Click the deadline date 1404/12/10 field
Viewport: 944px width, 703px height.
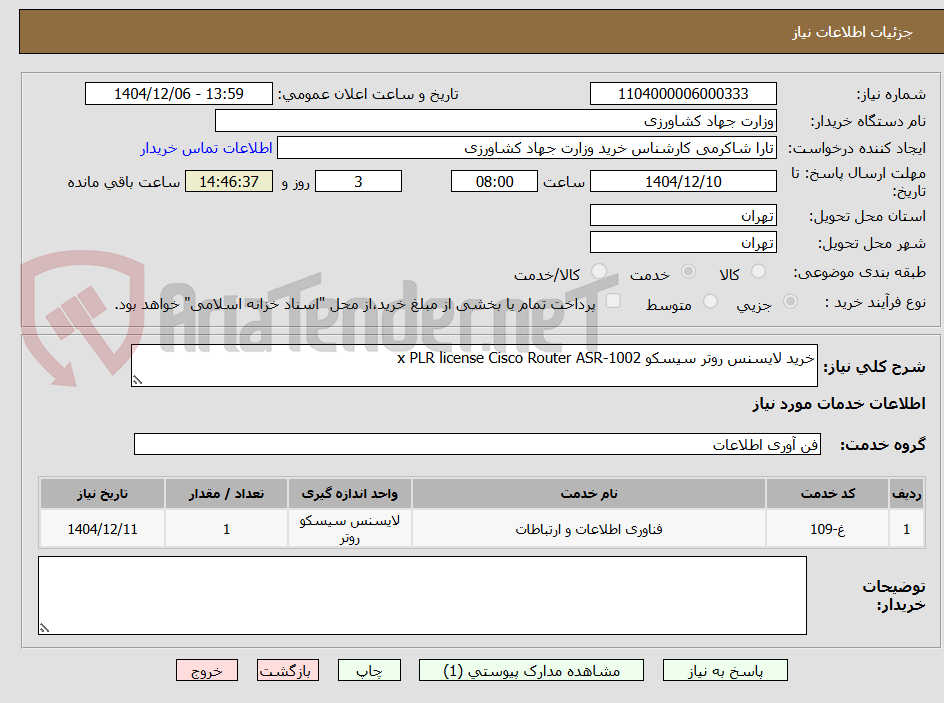coord(683,181)
